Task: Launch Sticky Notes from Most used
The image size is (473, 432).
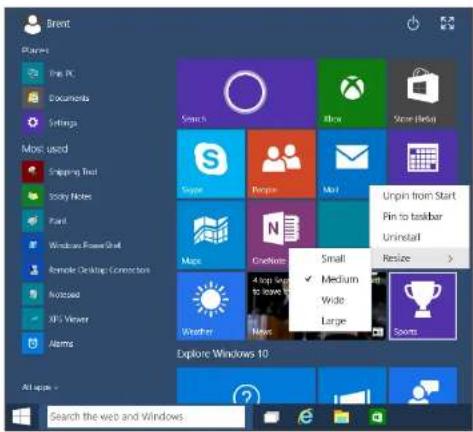Action: click(57, 196)
